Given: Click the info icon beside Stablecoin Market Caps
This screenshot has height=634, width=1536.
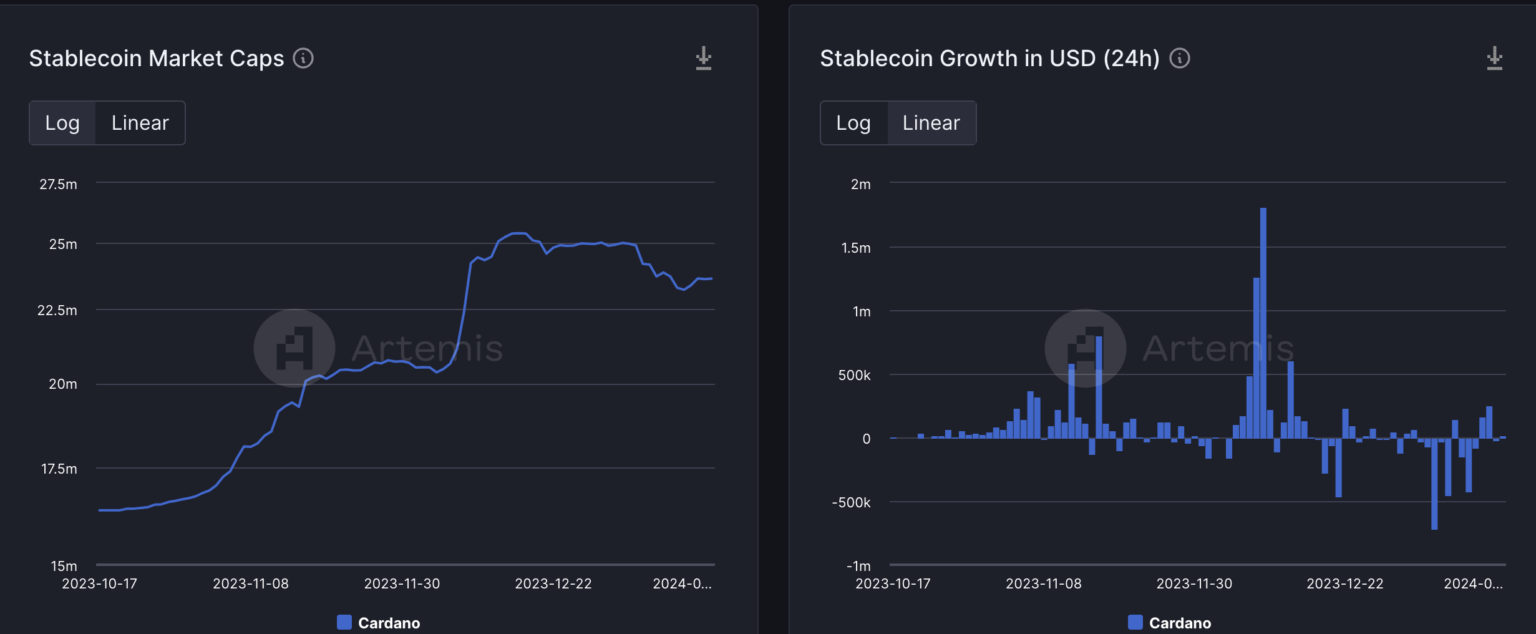Looking at the screenshot, I should [x=303, y=58].
